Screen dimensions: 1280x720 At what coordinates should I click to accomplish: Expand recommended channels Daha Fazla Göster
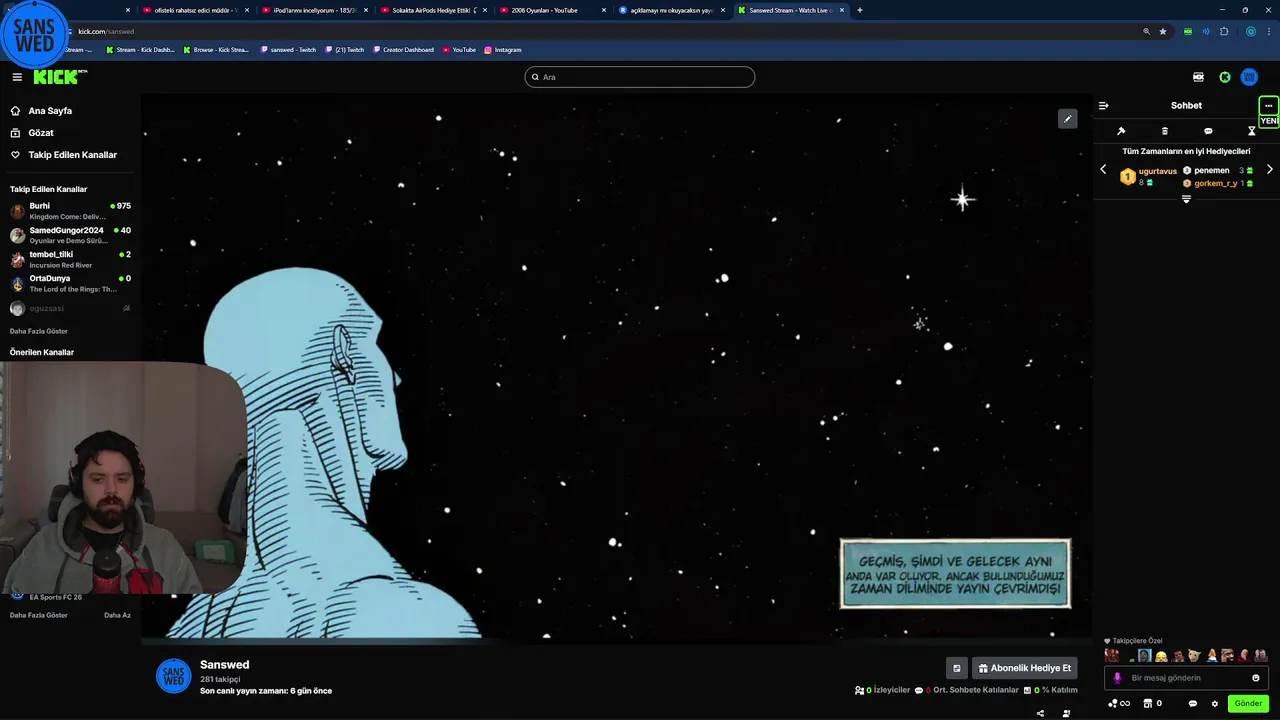(x=39, y=615)
